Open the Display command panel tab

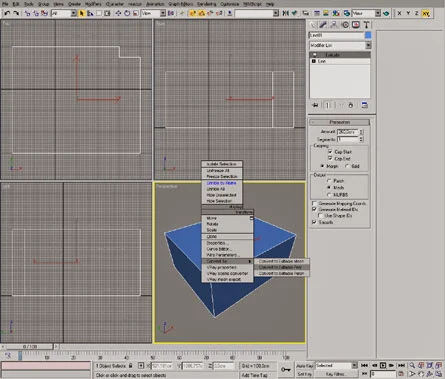coord(356,25)
